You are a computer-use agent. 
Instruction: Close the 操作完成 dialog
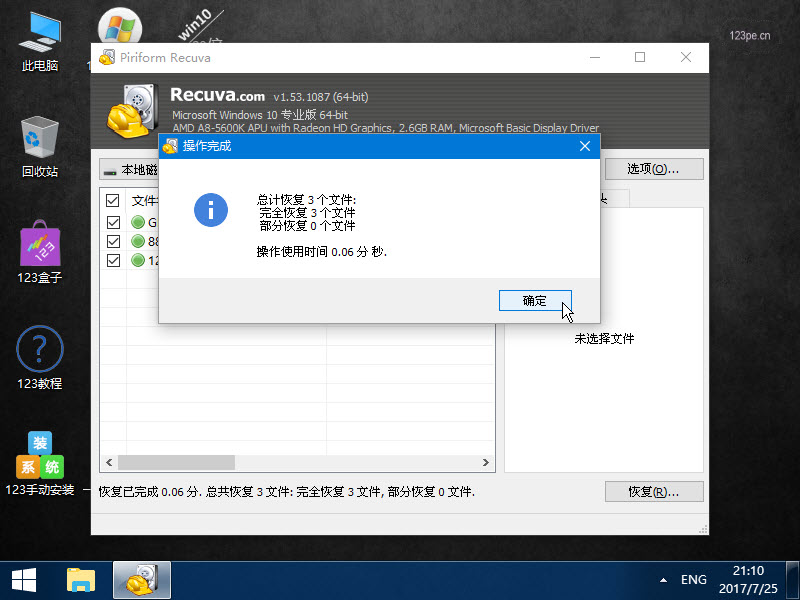click(x=585, y=146)
